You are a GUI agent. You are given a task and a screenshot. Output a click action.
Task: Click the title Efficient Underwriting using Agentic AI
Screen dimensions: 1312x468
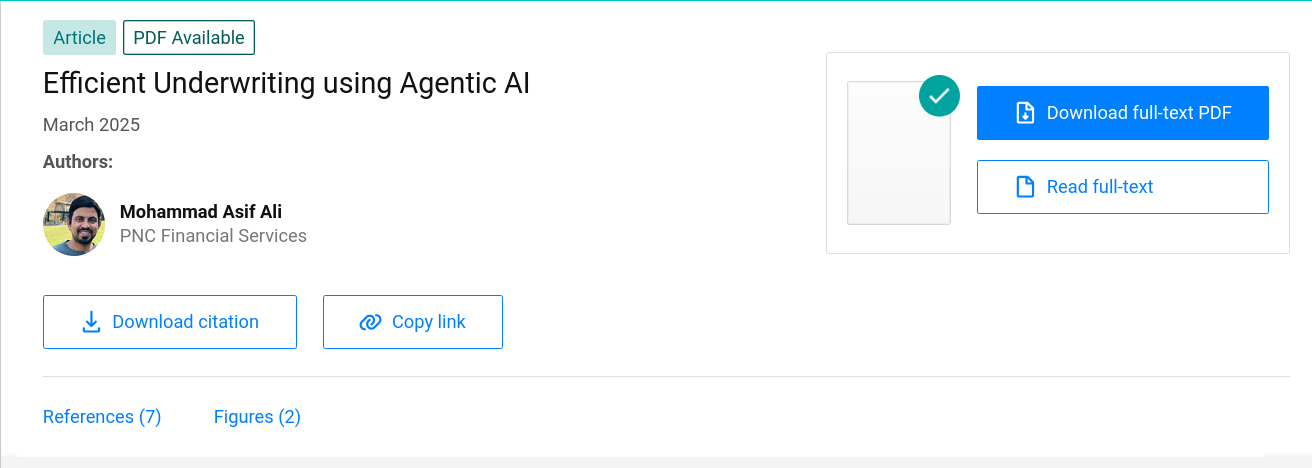(287, 84)
